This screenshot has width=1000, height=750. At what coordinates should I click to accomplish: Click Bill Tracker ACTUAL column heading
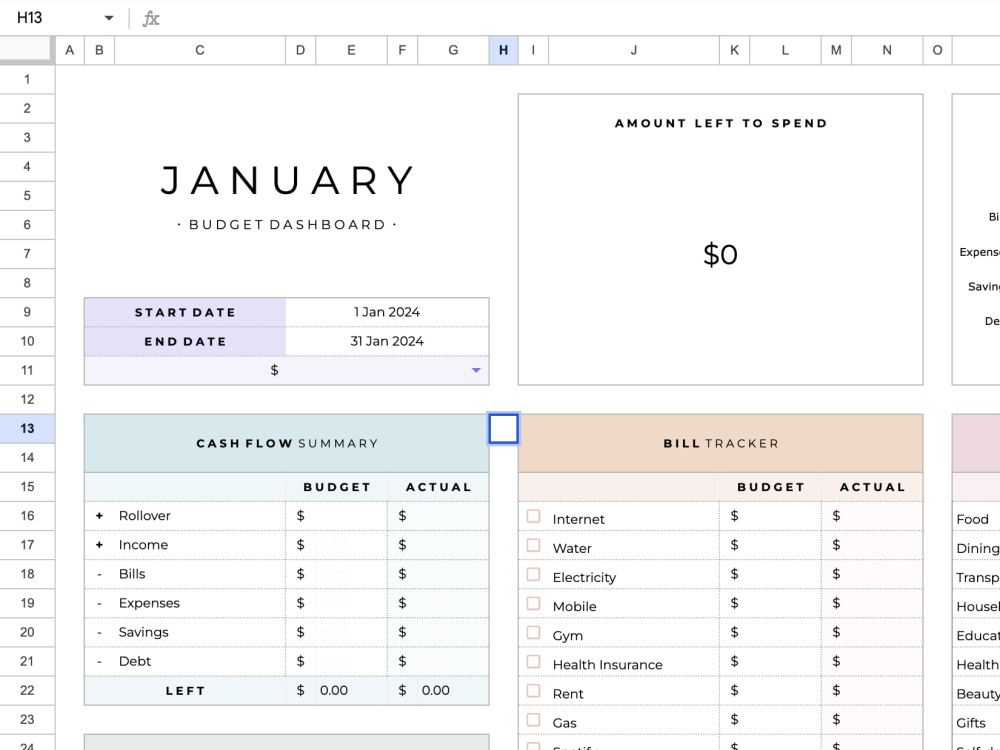coord(872,487)
